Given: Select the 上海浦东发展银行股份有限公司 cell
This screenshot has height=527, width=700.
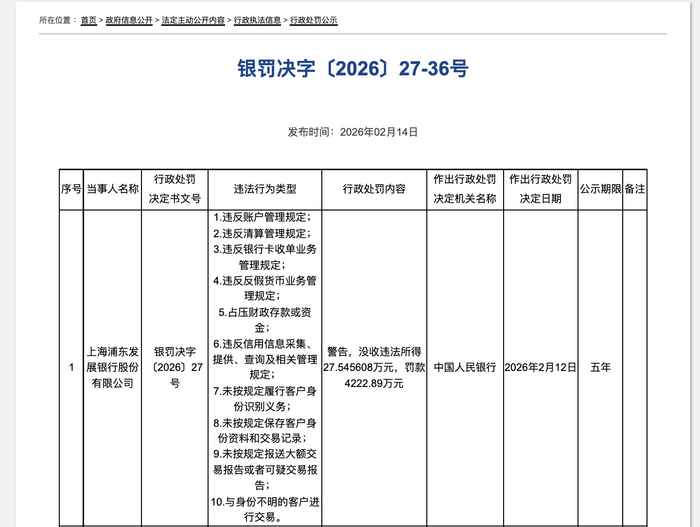Looking at the screenshot, I should coord(112,368).
